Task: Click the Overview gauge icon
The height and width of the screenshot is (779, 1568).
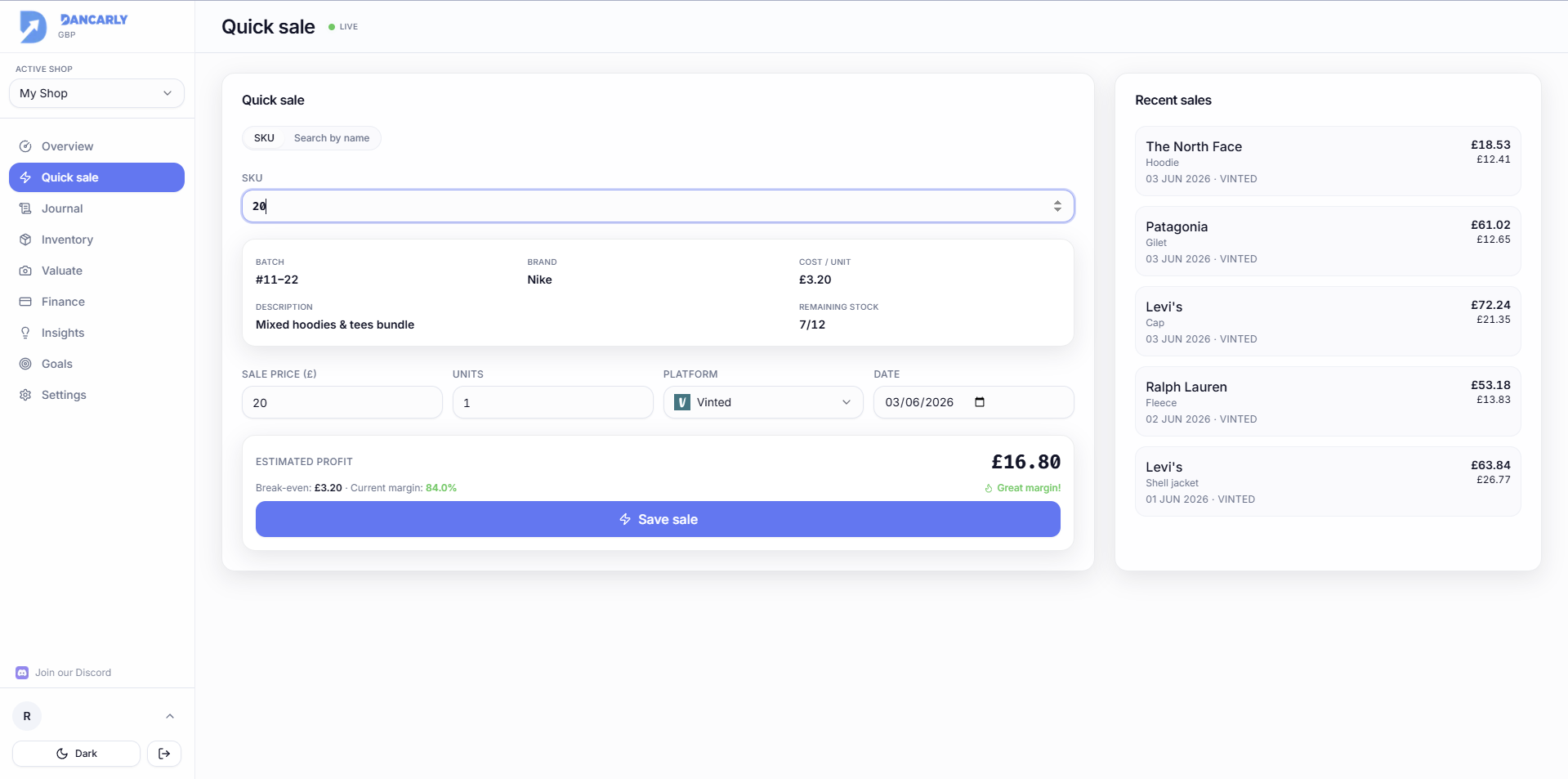Action: [x=25, y=146]
